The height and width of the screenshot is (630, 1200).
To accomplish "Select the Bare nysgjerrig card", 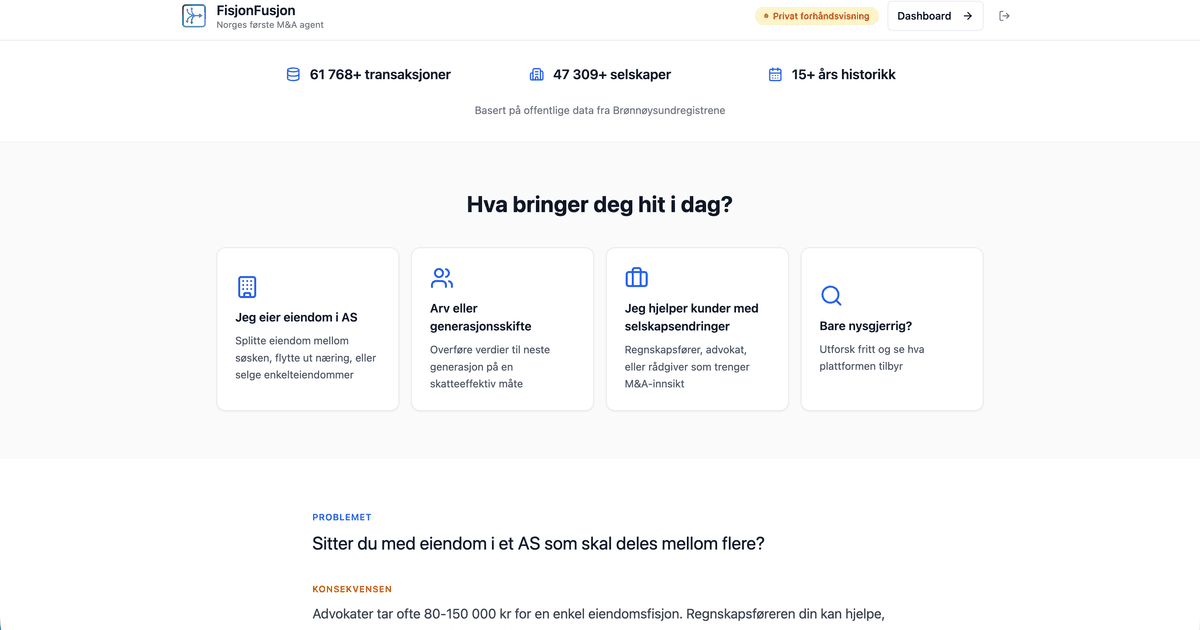I will tap(891, 328).
